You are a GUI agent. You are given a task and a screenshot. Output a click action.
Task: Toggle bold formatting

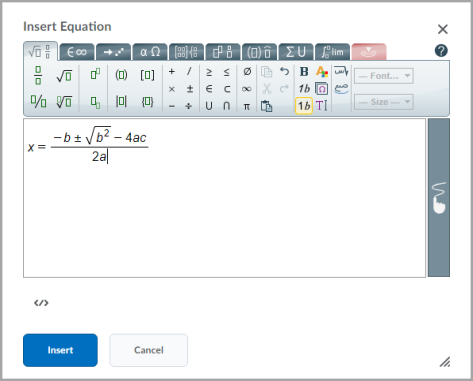point(304,71)
